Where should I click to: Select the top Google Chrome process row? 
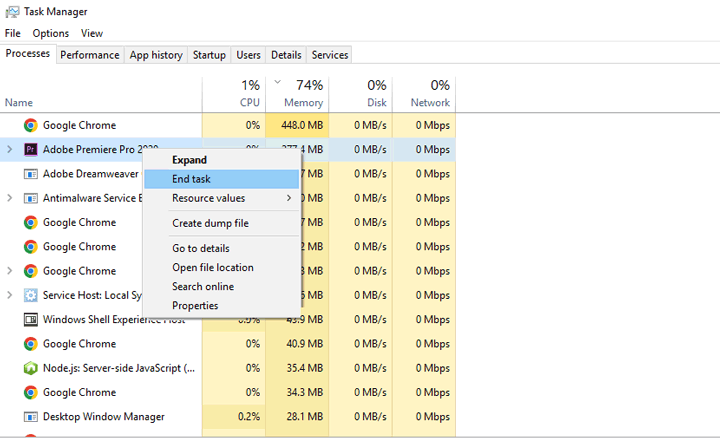point(80,126)
